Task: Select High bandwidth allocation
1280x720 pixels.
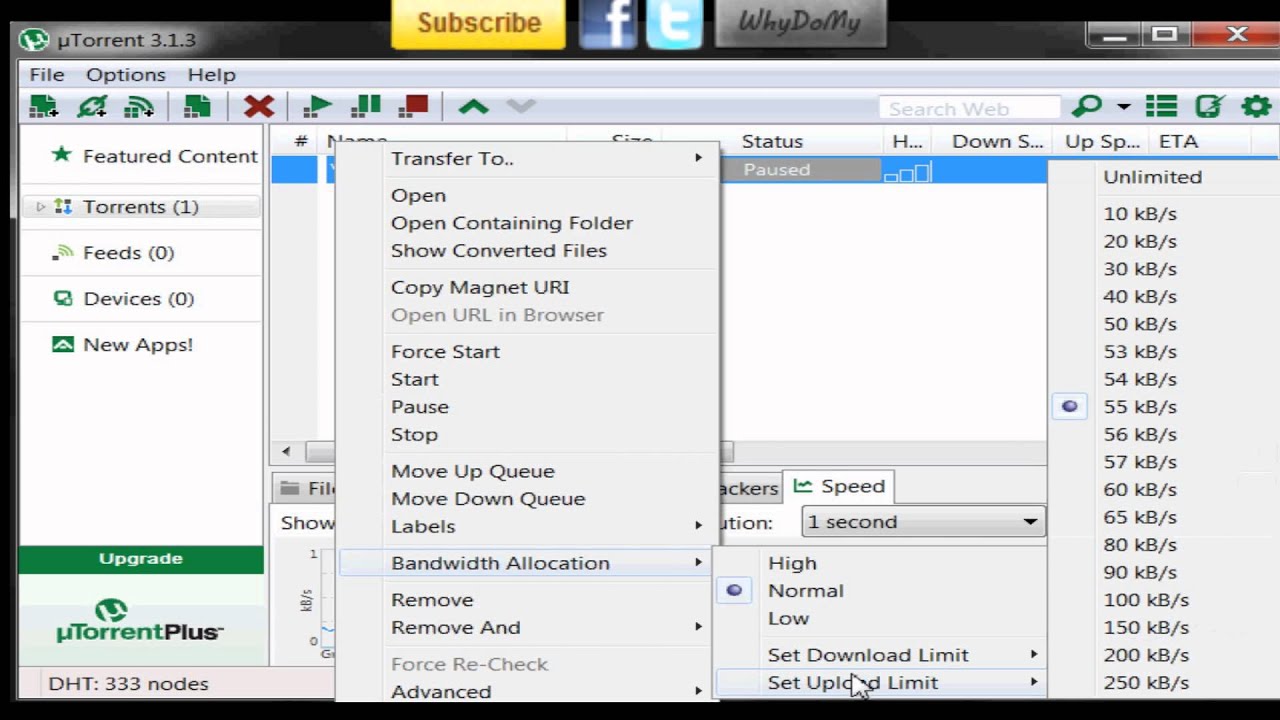Action: pyautogui.click(x=792, y=563)
